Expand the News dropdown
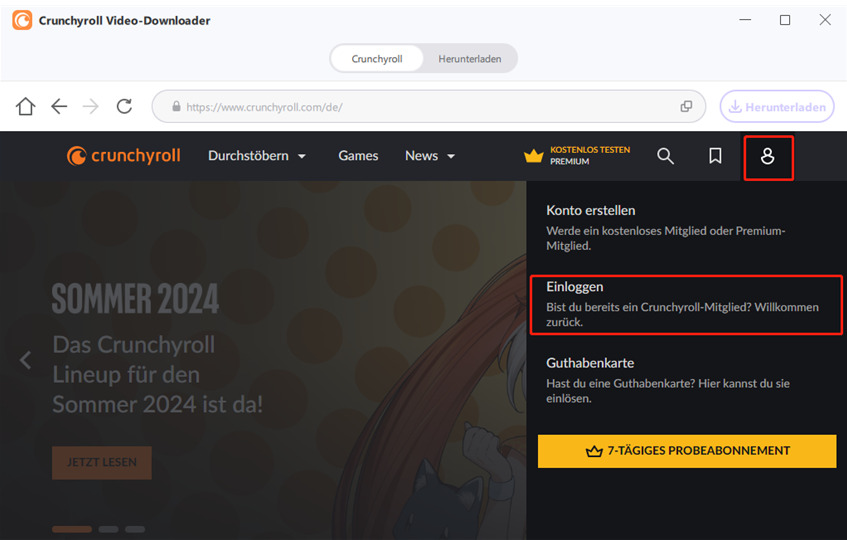Screen dimensions: 847x540 pyautogui.click(x=430, y=156)
